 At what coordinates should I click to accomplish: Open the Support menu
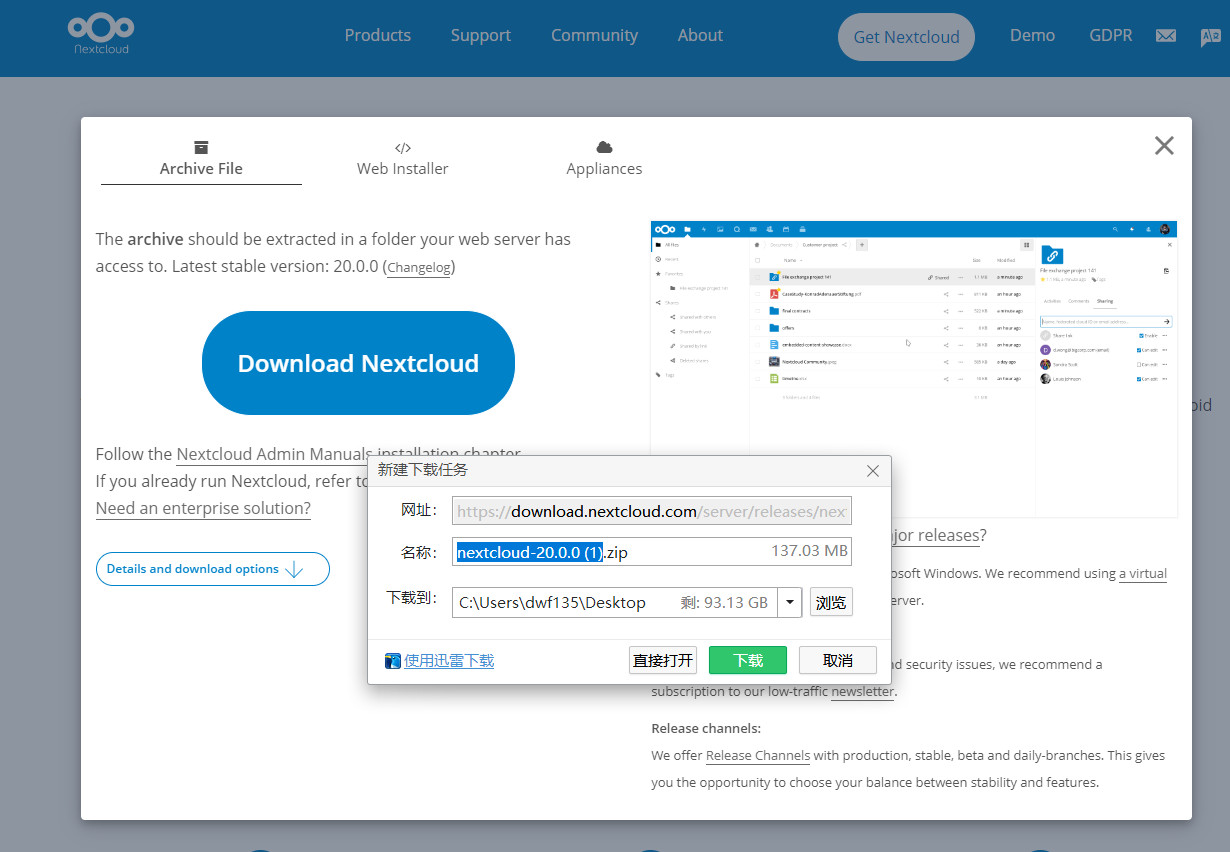click(481, 35)
